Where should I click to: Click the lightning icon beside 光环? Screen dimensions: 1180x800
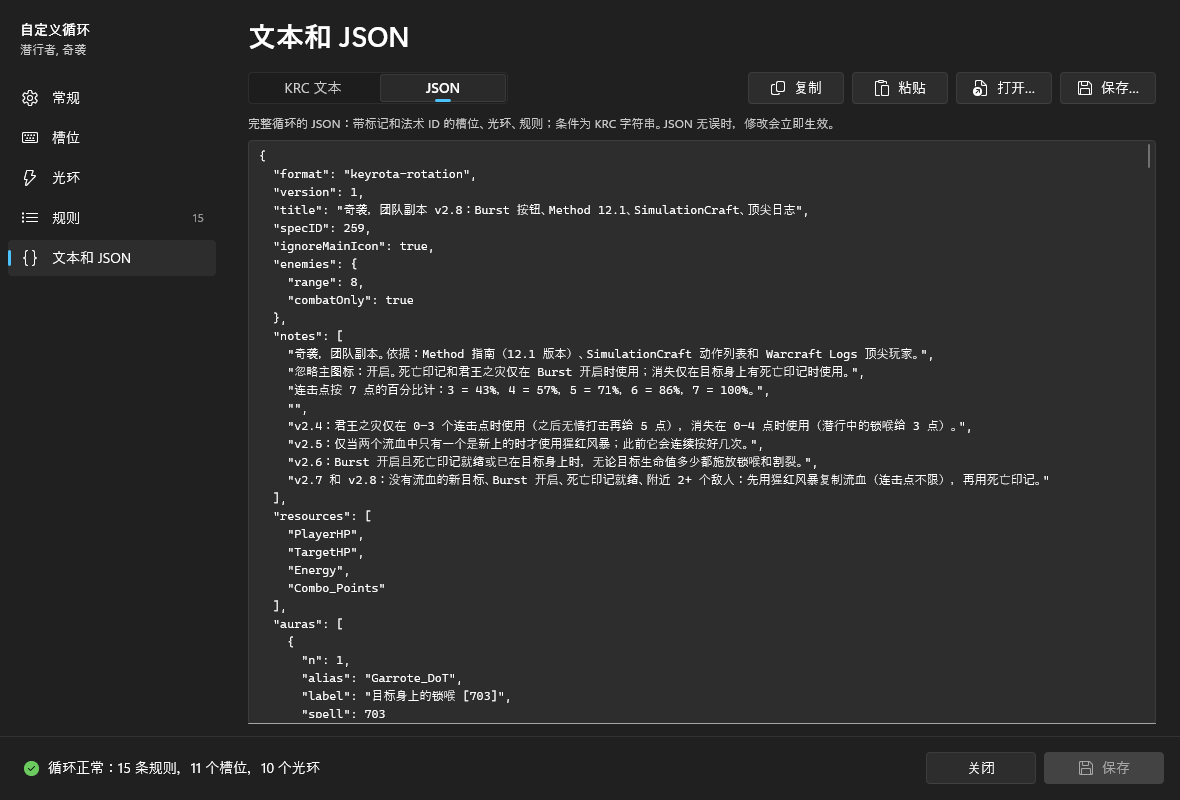[30, 178]
